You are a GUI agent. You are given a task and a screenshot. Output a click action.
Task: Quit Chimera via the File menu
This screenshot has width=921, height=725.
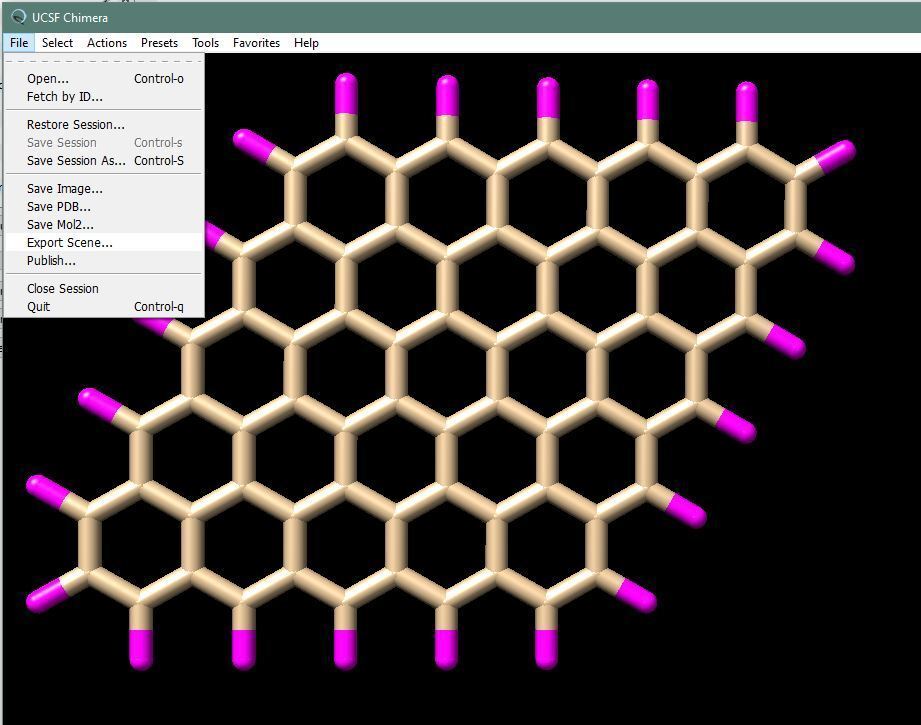38,306
